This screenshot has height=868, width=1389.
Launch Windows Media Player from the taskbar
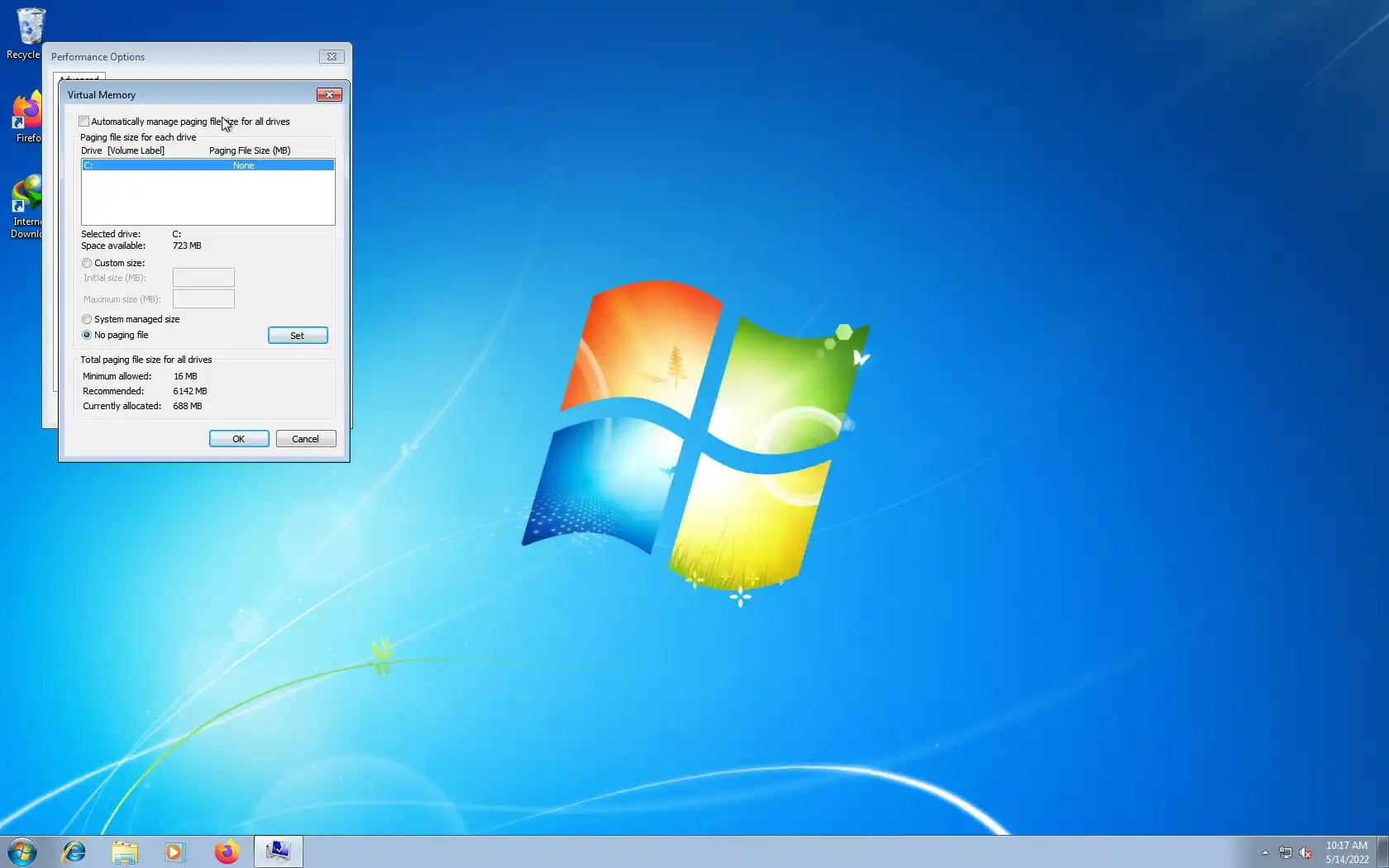175,851
